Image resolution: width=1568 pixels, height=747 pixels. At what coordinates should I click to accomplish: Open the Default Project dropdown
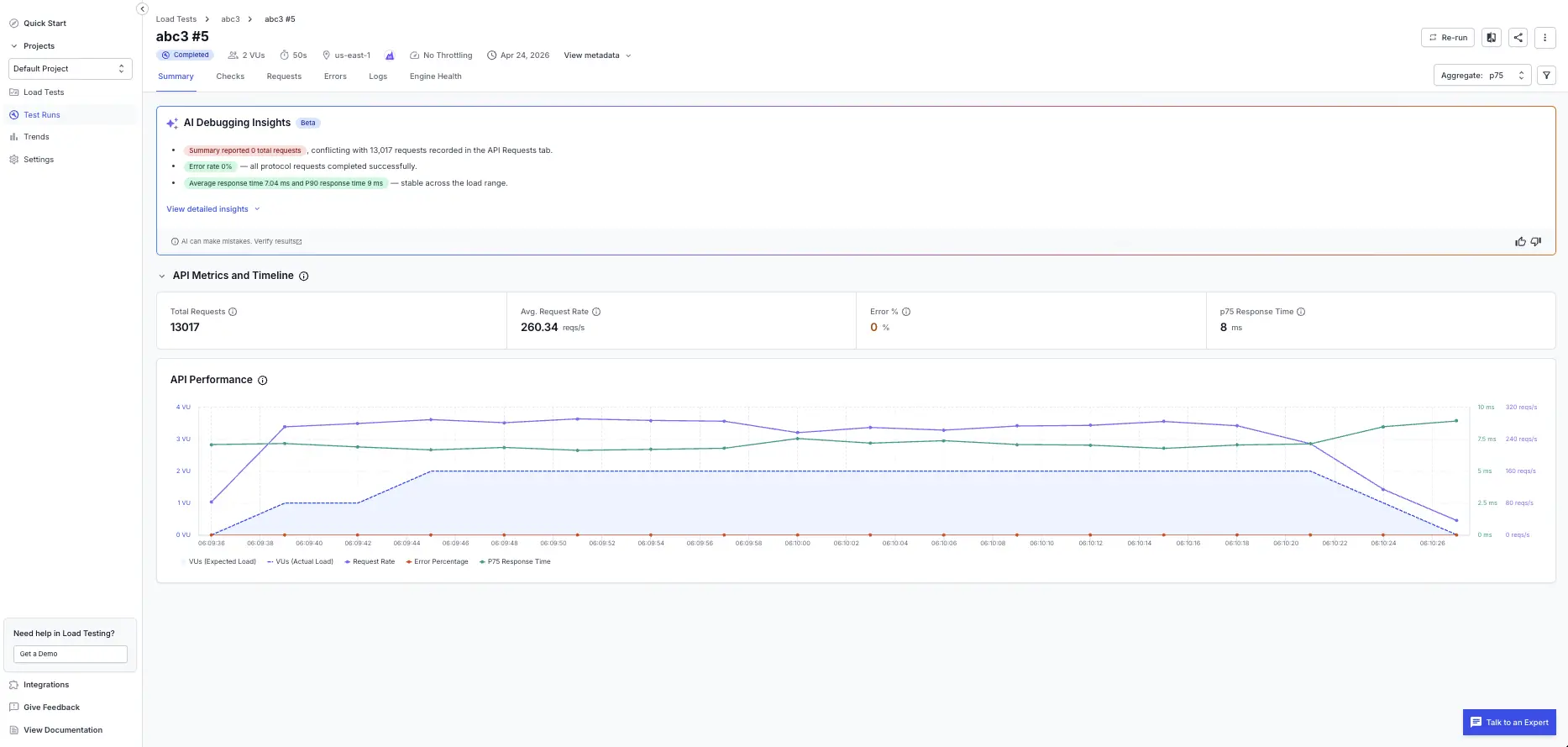click(x=71, y=69)
